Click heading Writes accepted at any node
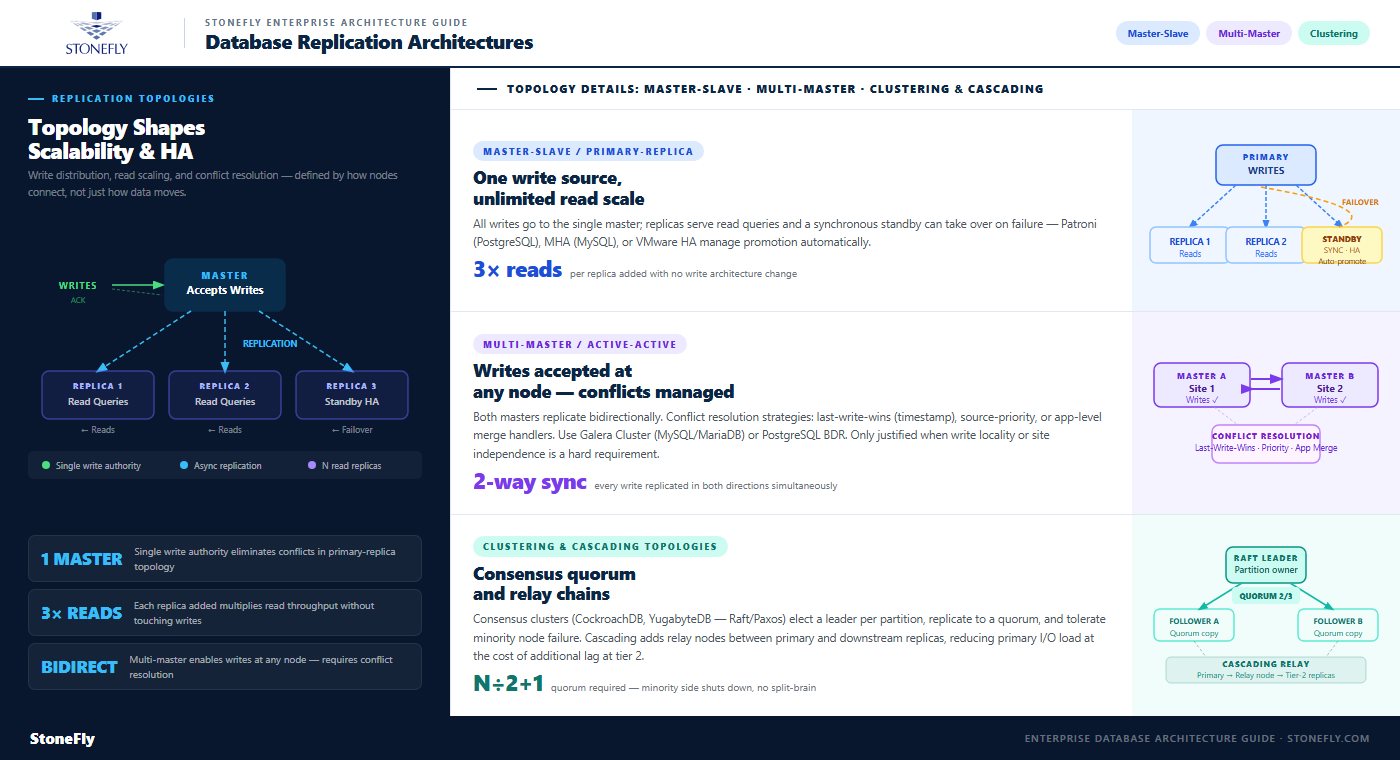This screenshot has height=760, width=1400. point(604,381)
